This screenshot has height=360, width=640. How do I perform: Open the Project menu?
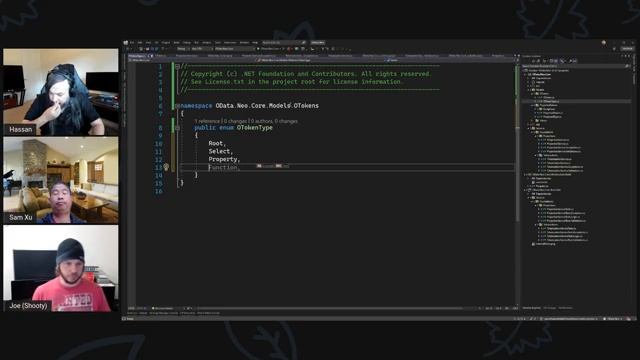pos(166,42)
